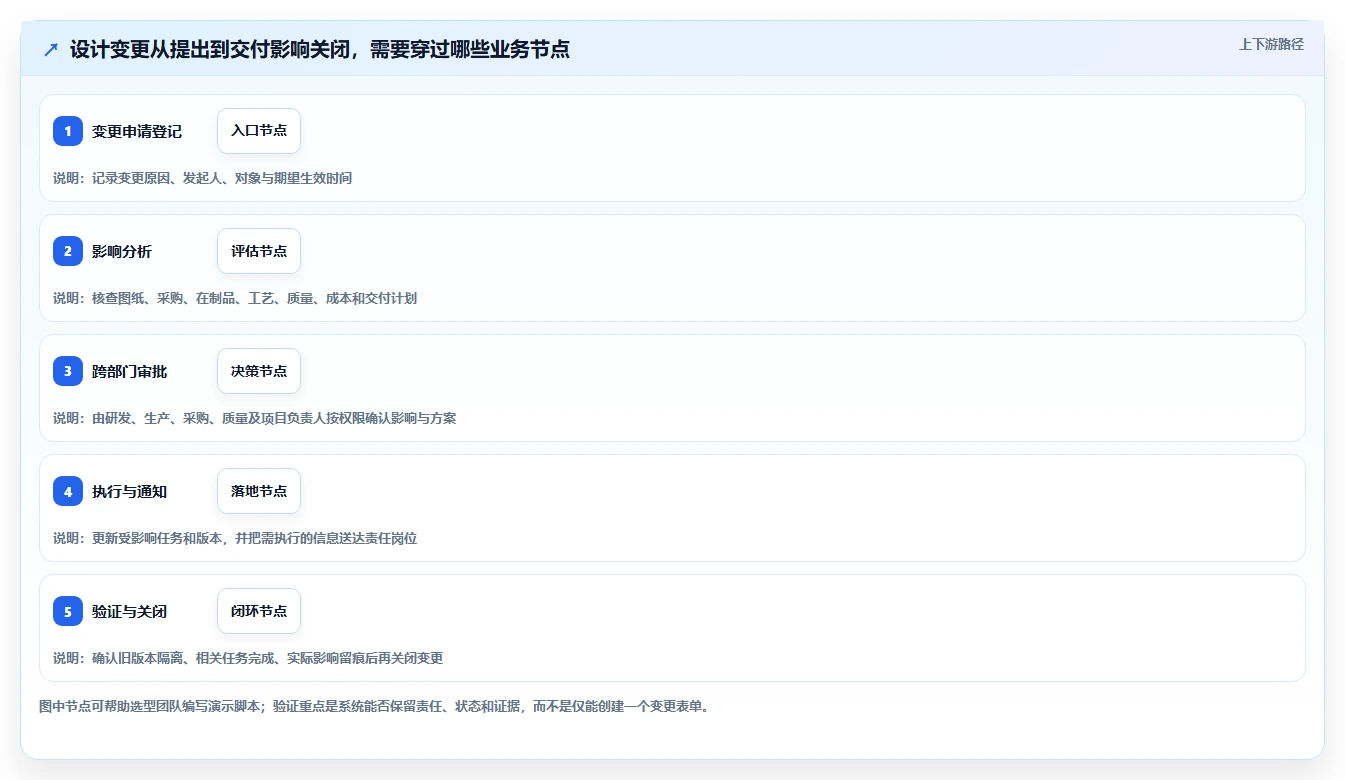Click the 决策节点 tag button
Image resolution: width=1345 pixels, height=780 pixels.
click(259, 371)
